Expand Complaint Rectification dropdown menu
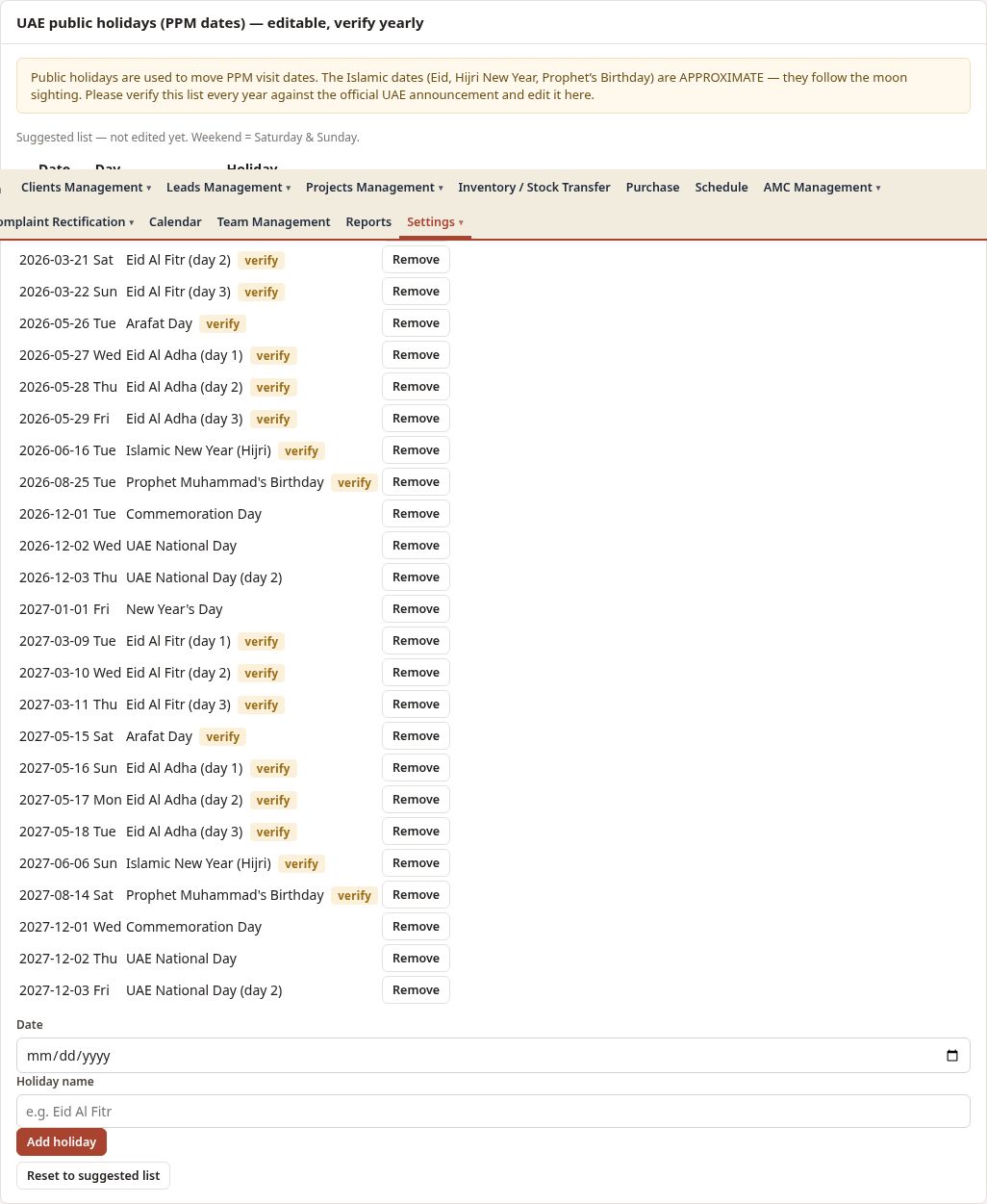Image resolution: width=987 pixels, height=1204 pixels. [x=65, y=222]
